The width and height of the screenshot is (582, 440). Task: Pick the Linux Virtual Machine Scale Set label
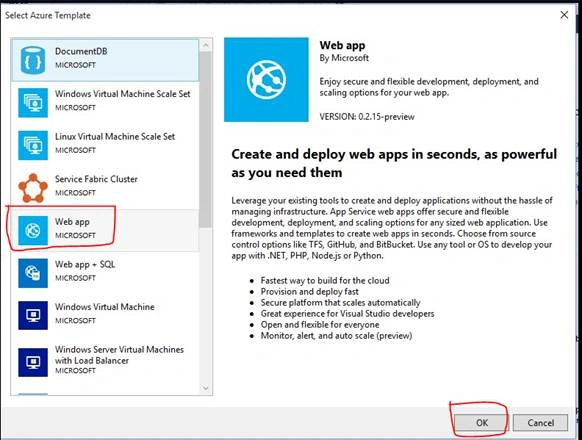tap(115, 137)
